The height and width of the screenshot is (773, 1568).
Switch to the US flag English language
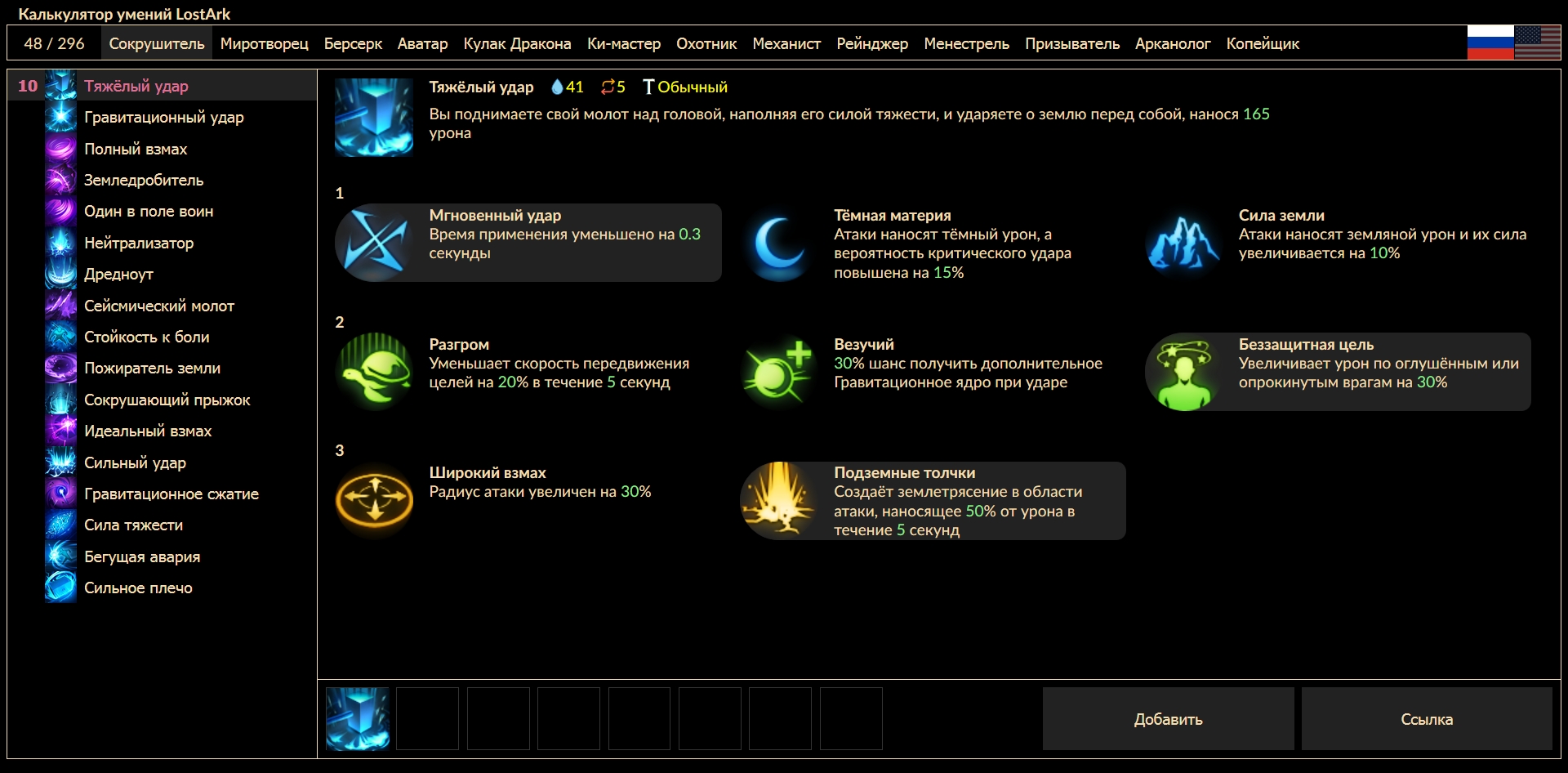point(1538,42)
